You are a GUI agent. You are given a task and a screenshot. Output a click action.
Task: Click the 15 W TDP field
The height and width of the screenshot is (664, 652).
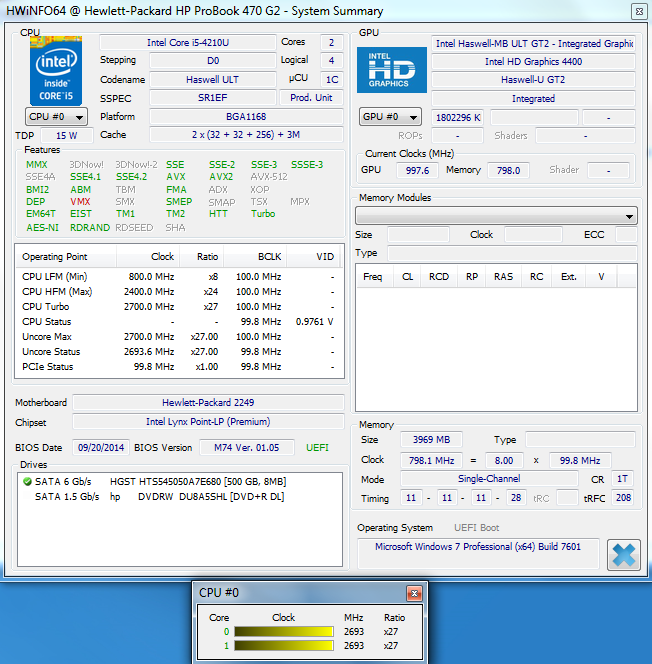[67, 136]
